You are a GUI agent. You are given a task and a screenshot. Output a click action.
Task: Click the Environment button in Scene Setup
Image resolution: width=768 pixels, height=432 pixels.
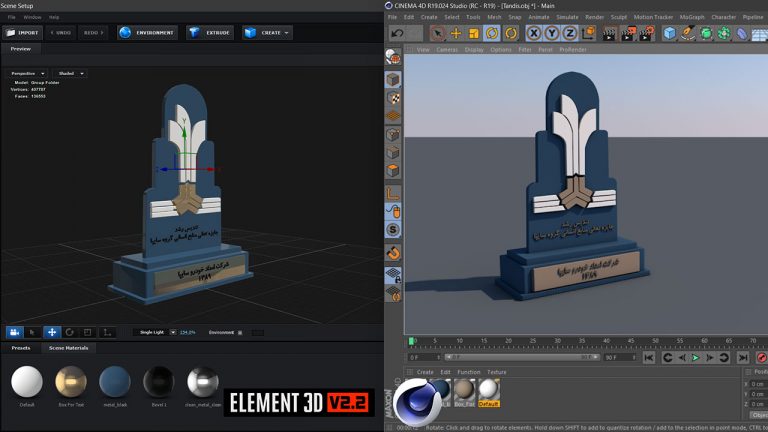coord(147,33)
